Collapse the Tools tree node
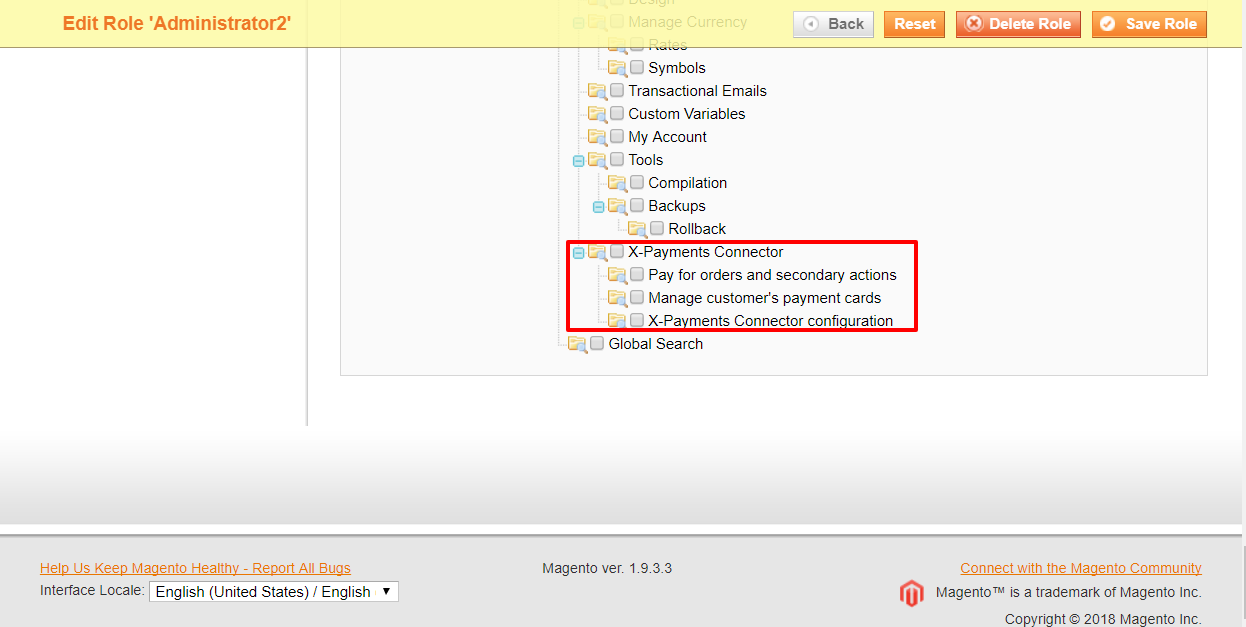 578,161
